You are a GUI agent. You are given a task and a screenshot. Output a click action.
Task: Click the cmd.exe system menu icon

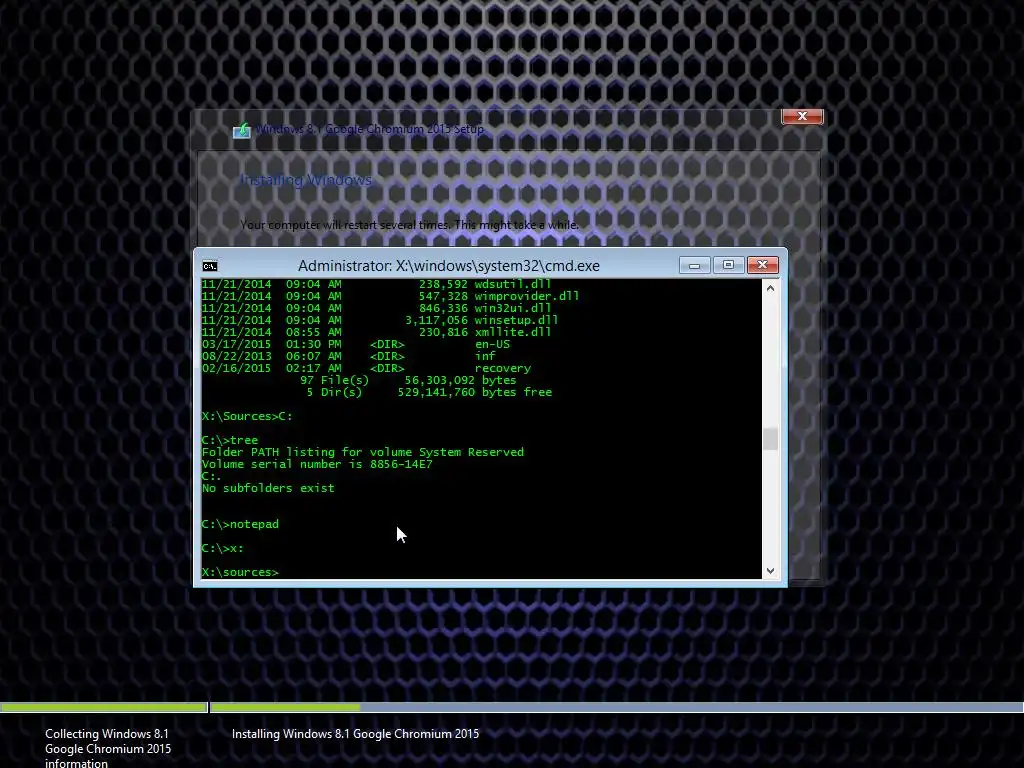(x=210, y=266)
